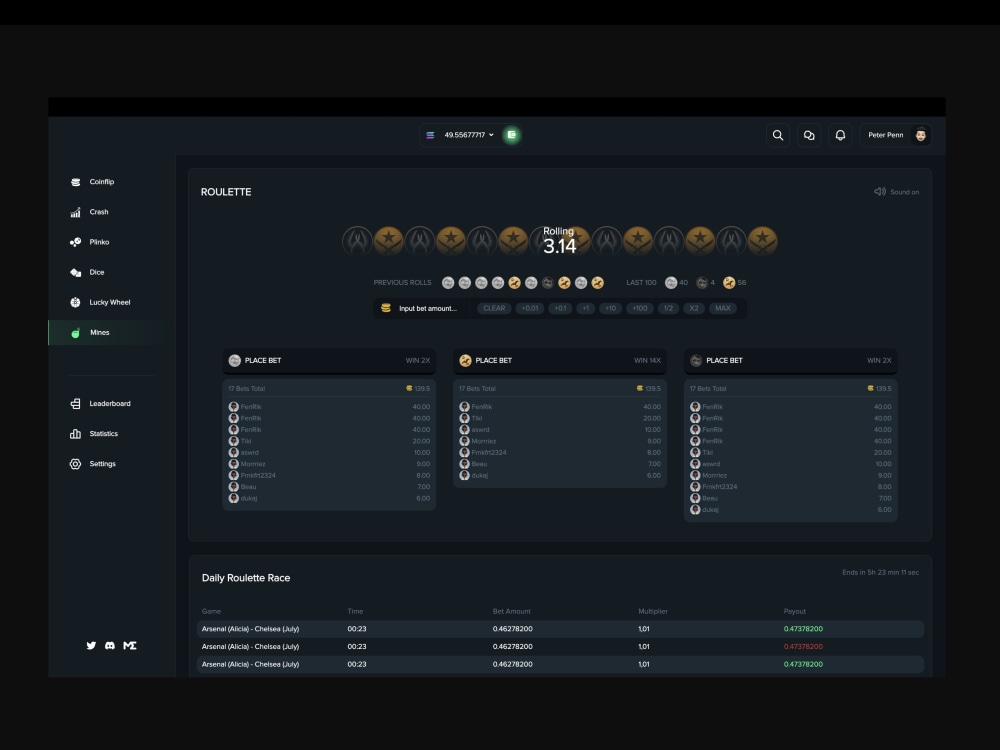This screenshot has height=750, width=1000.
Task: Set the bet to MAX
Action: pyautogui.click(x=723, y=309)
